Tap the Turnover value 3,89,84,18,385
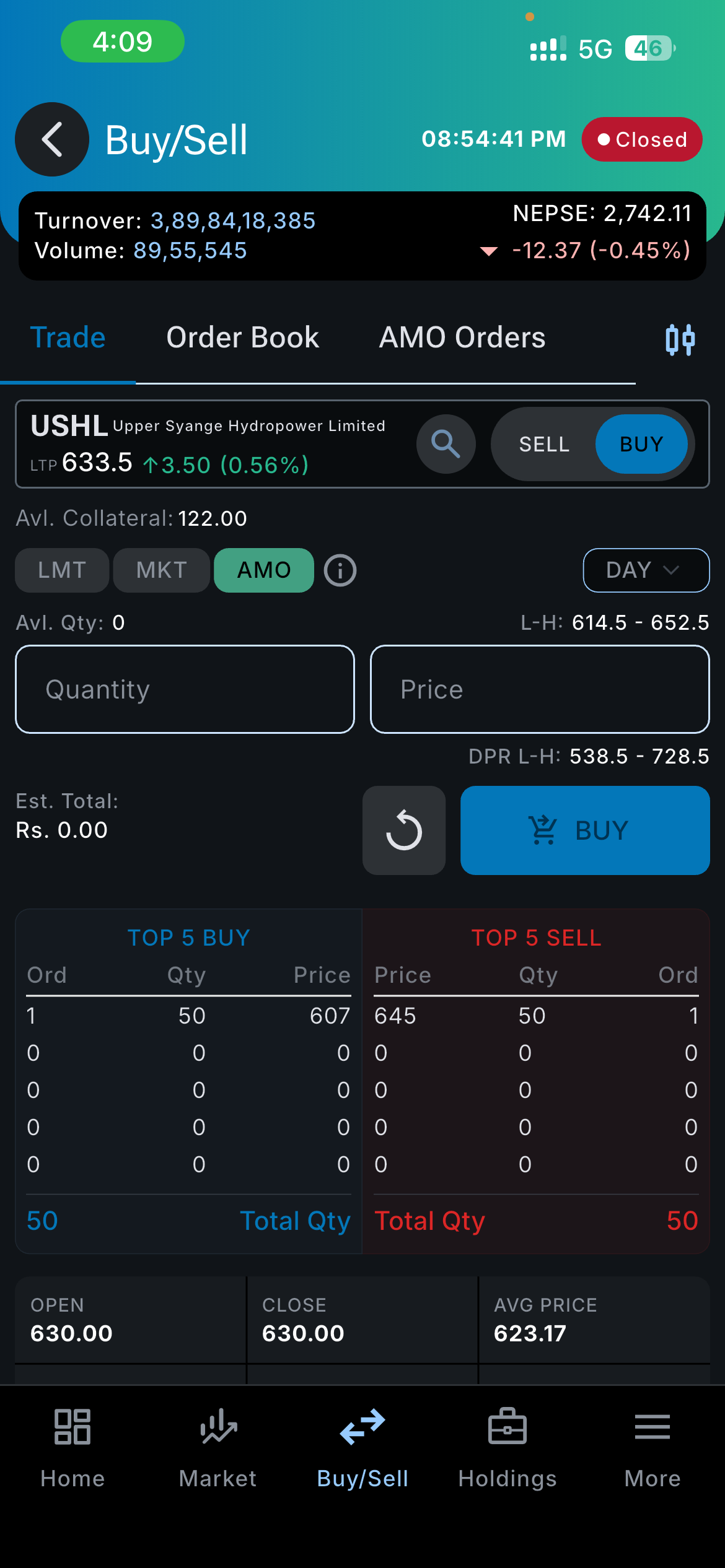Viewport: 725px width, 1568px height. tap(233, 220)
